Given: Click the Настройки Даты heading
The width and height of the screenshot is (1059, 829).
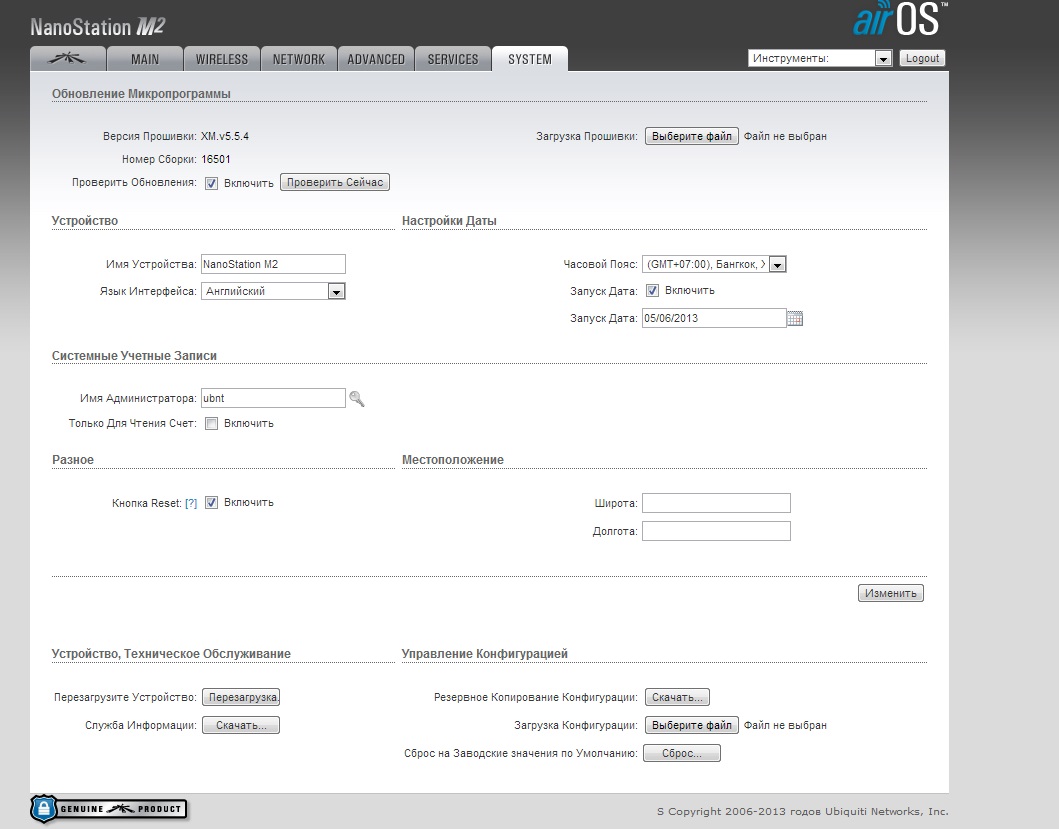Looking at the screenshot, I should coord(449,221).
